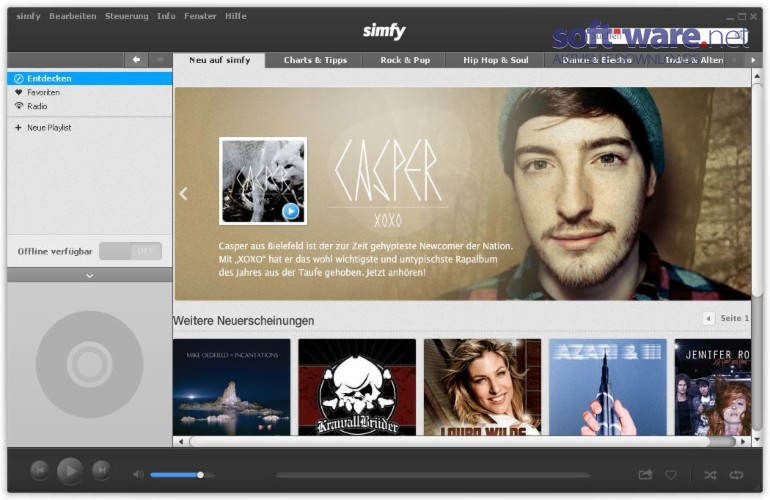Open the Bearbeiten menu
Viewport: 770px width, 500px height.
(73, 16)
